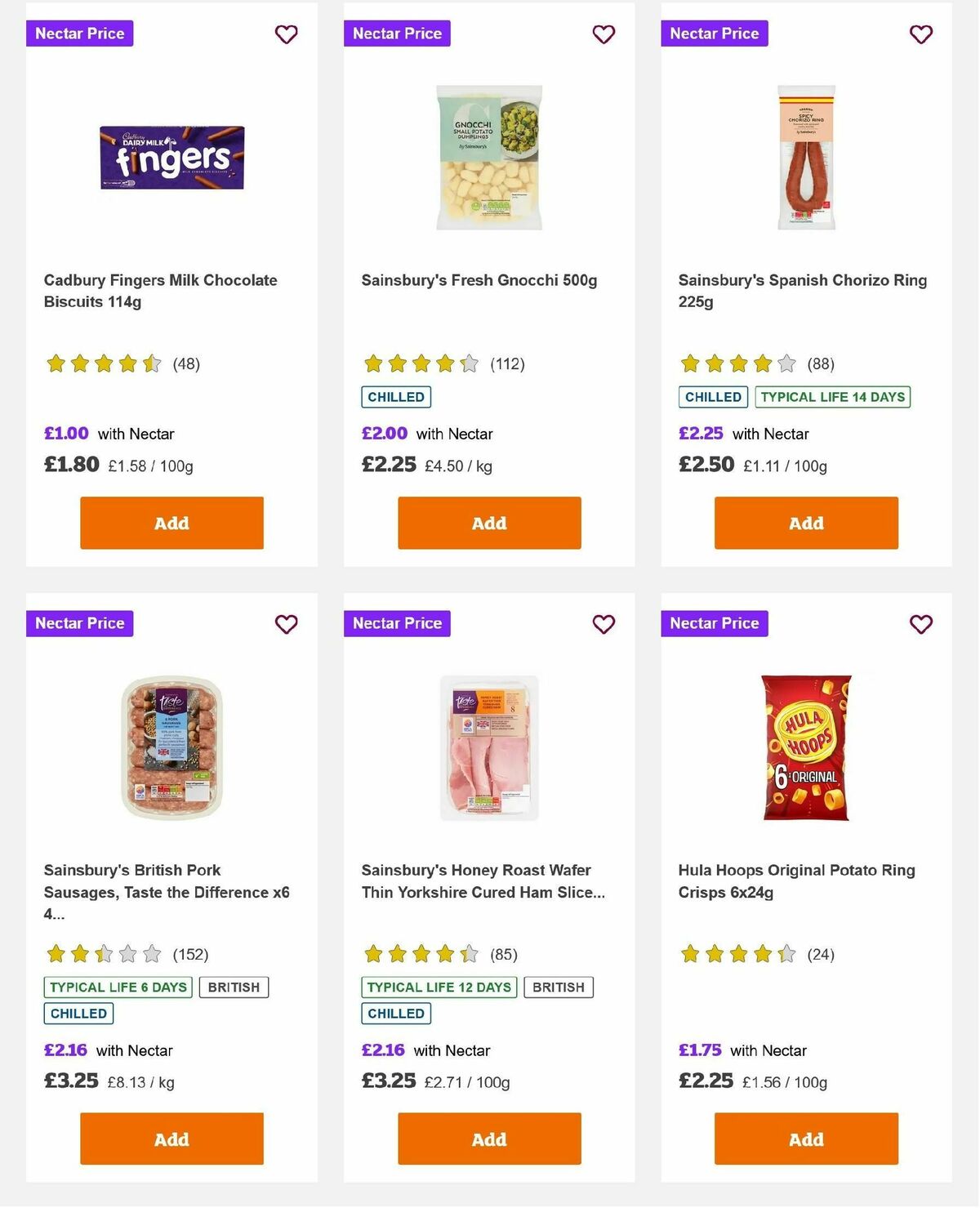Expand the star ratings on Cadbury Fingers

tap(103, 363)
